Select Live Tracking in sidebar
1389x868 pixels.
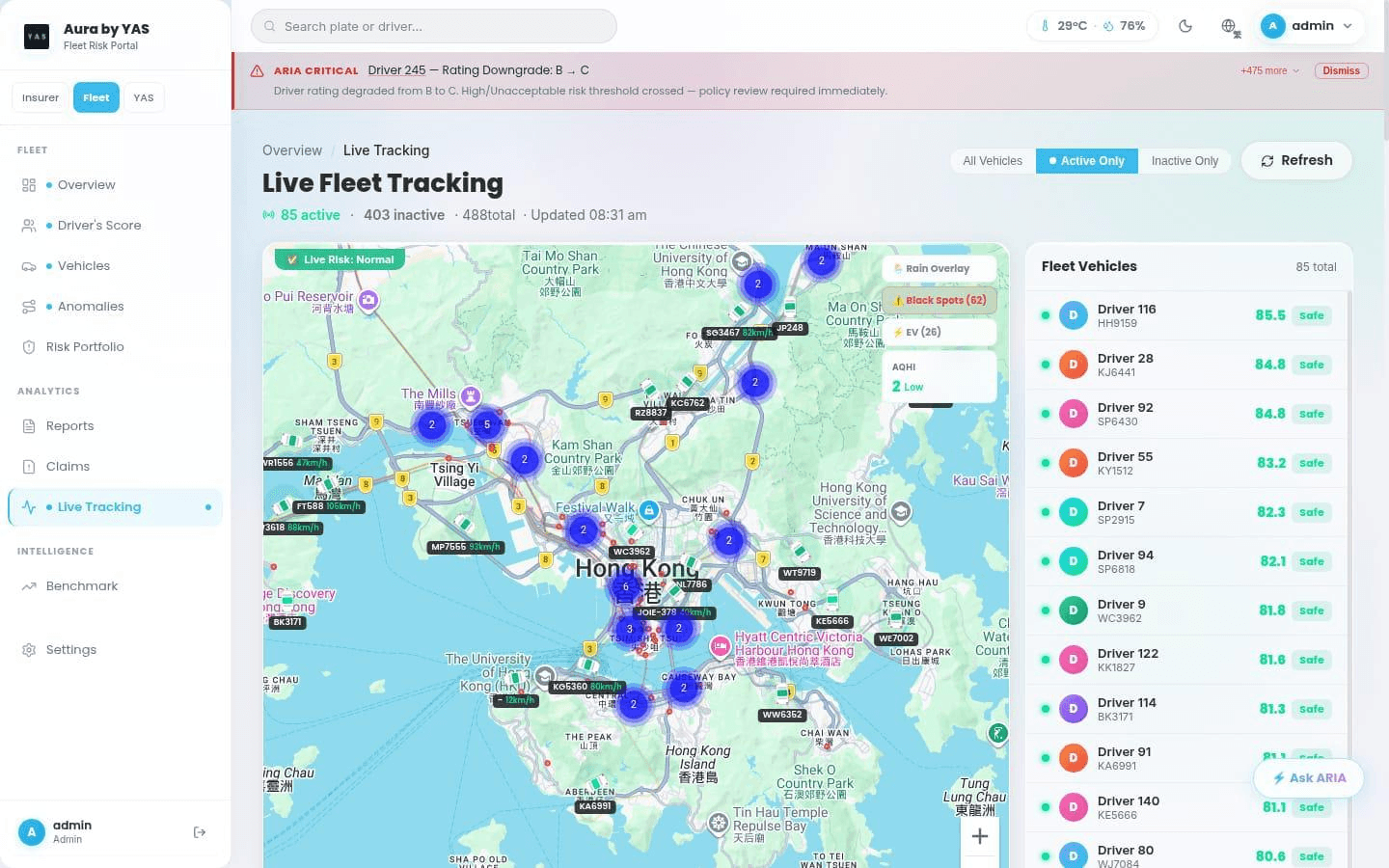click(116, 507)
